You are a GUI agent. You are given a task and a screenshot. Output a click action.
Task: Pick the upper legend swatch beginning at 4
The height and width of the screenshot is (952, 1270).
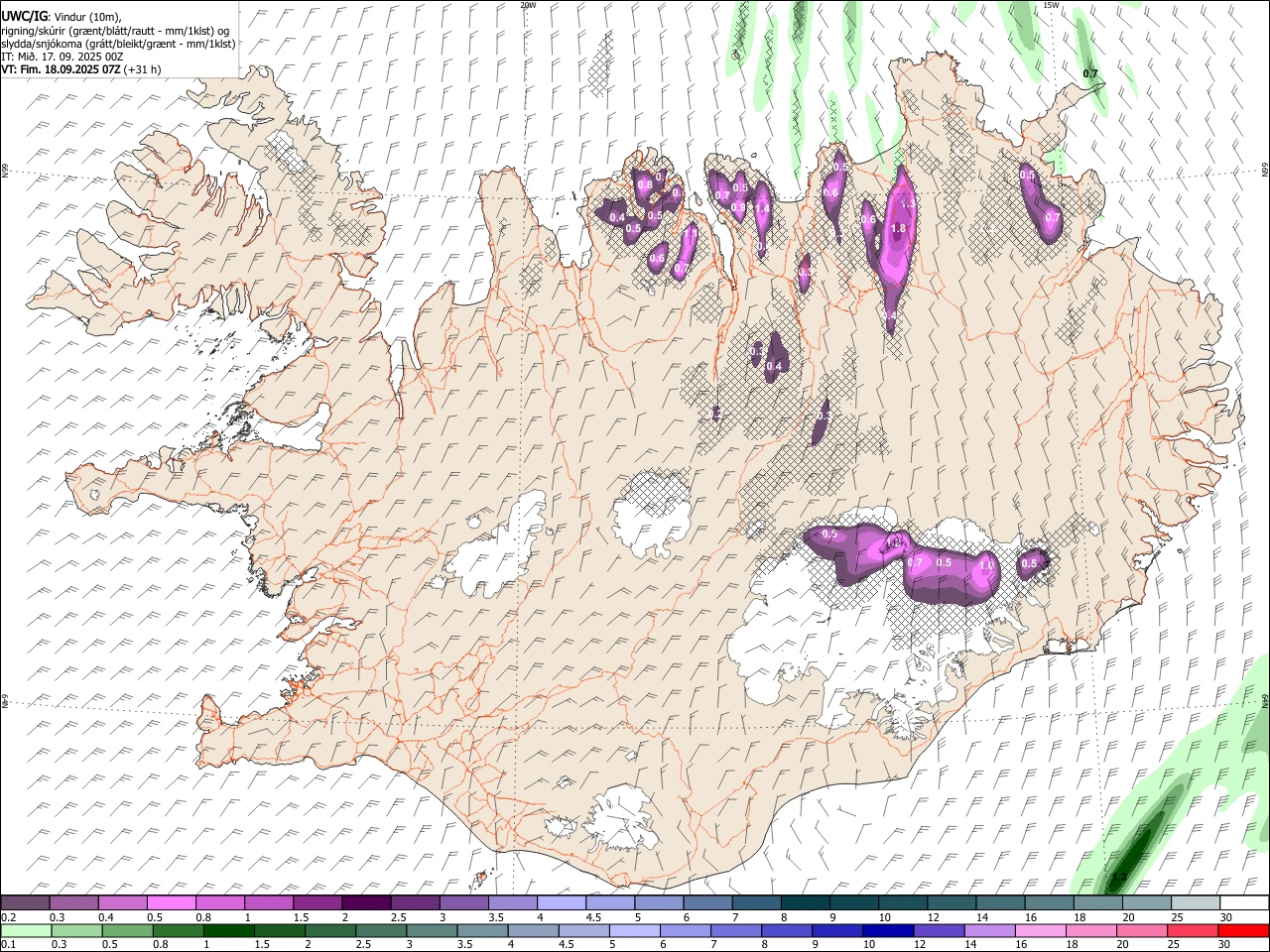(x=561, y=903)
